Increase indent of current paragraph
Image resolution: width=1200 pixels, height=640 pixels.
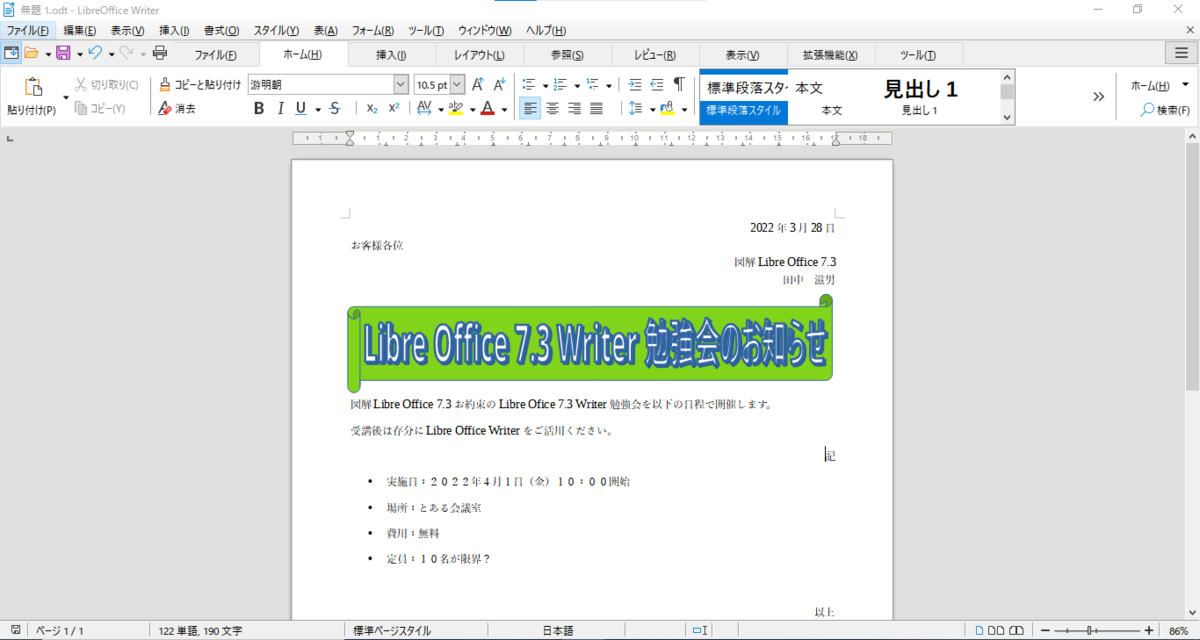(634, 85)
